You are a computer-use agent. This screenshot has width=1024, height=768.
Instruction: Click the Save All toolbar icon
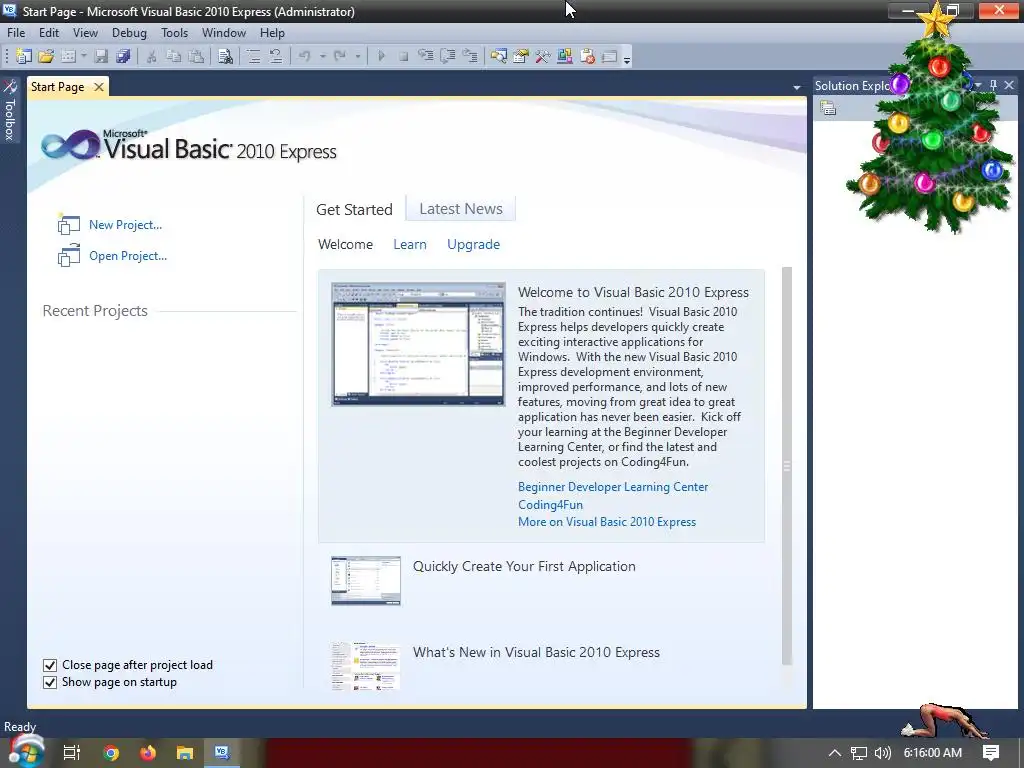[123, 56]
